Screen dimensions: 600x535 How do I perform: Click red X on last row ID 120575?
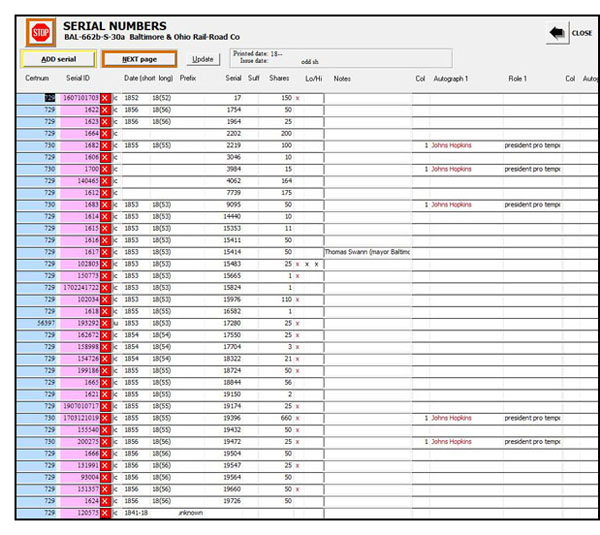[106, 513]
